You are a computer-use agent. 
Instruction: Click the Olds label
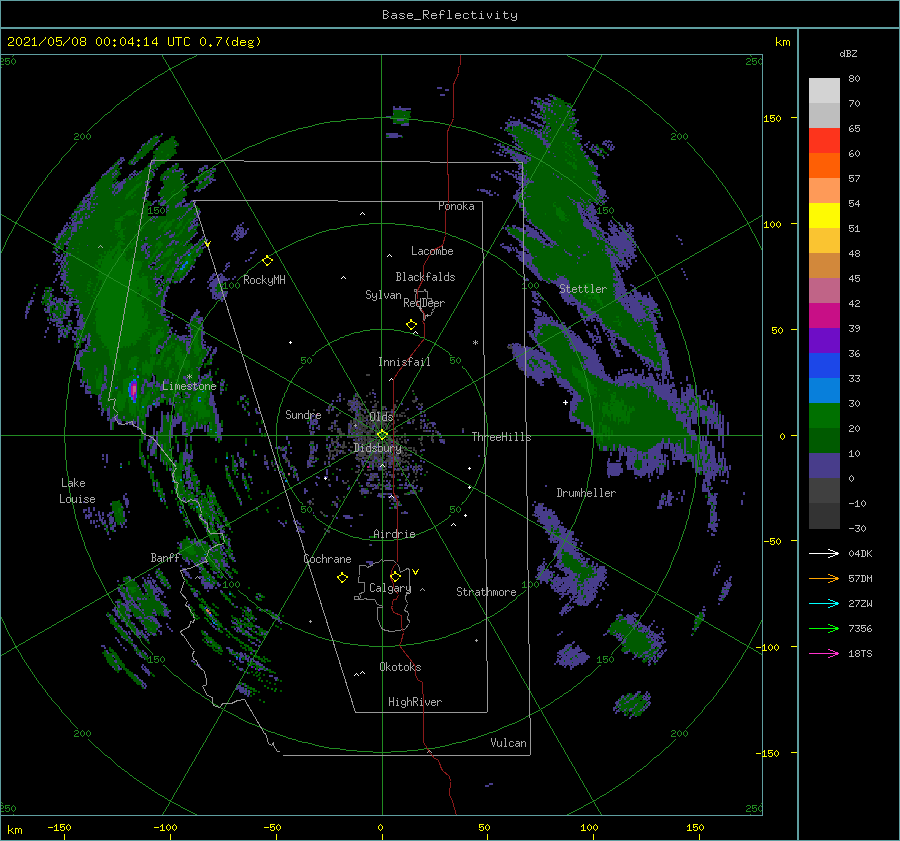pos(381,417)
